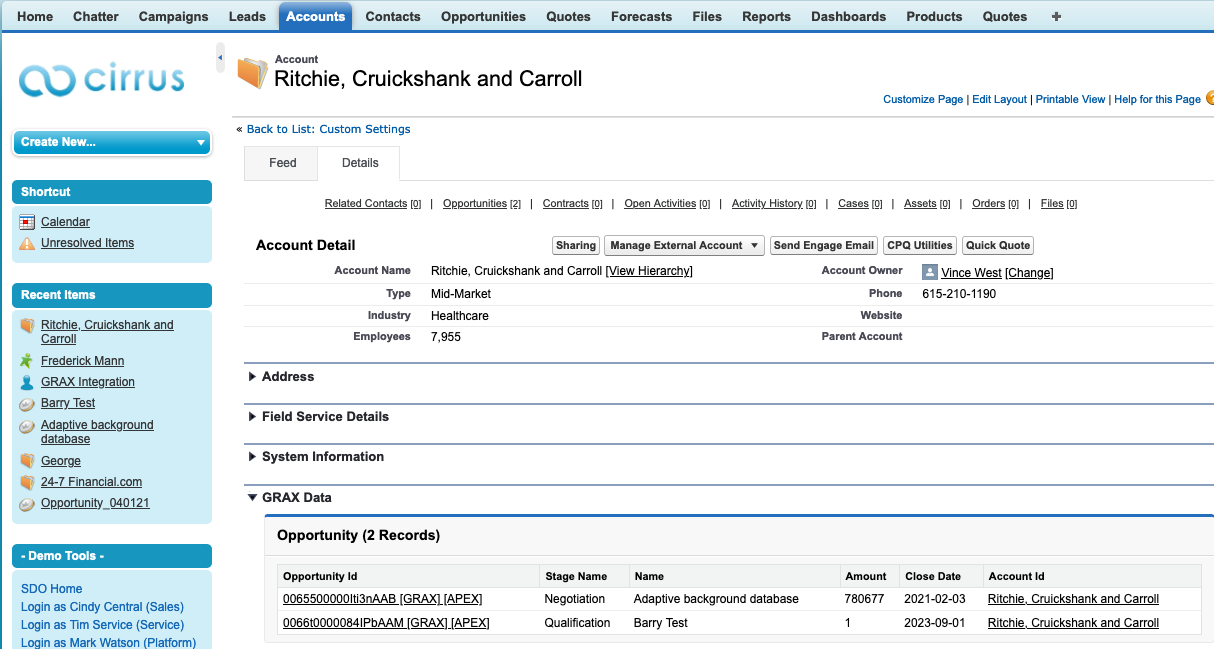Collapse the sidebar with the arrow handle

220,58
